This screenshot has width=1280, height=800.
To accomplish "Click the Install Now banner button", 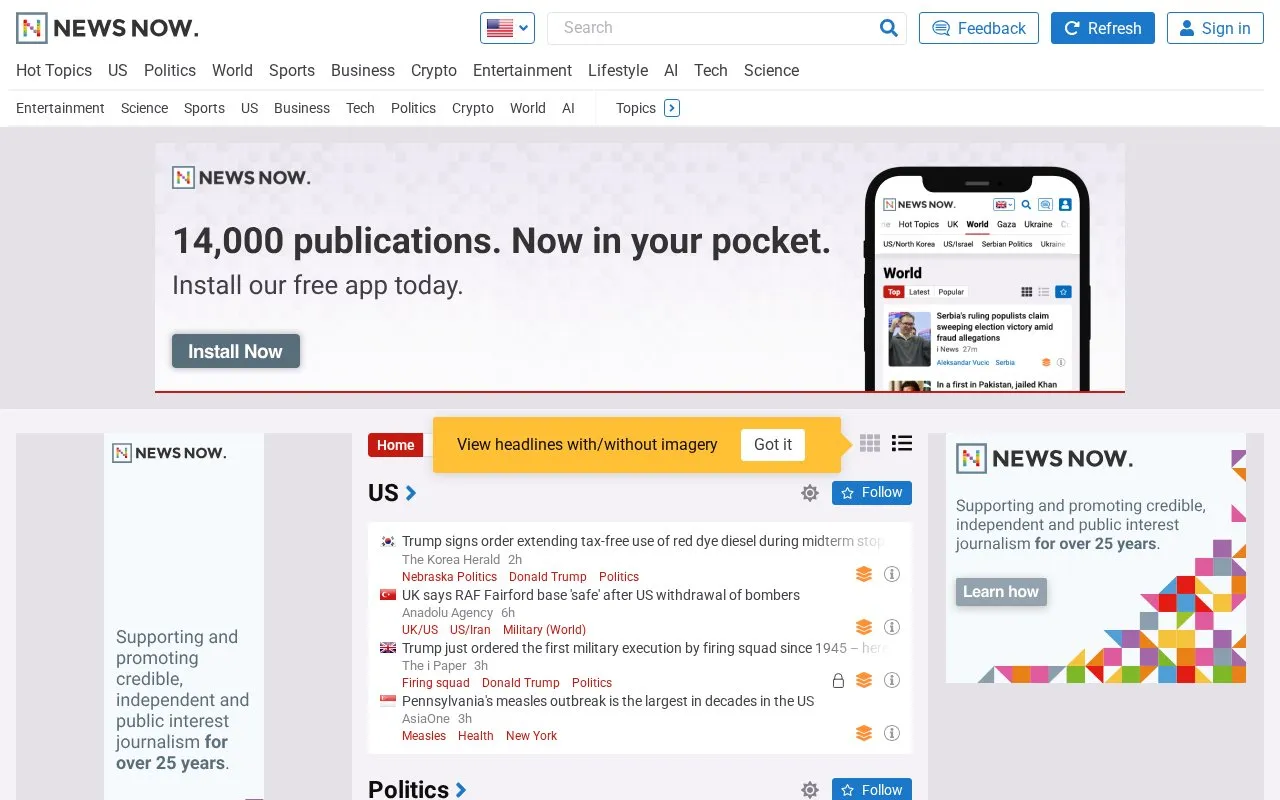I will [236, 351].
